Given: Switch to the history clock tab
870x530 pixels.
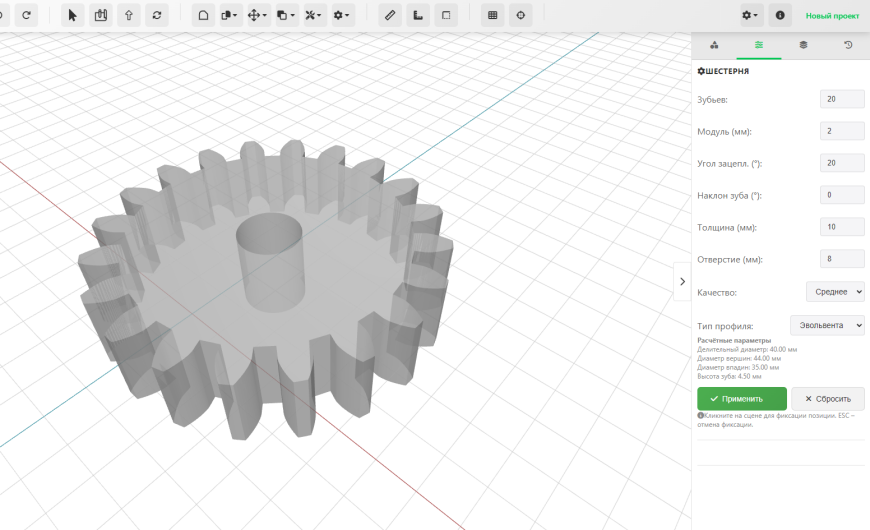Looking at the screenshot, I should tap(848, 45).
